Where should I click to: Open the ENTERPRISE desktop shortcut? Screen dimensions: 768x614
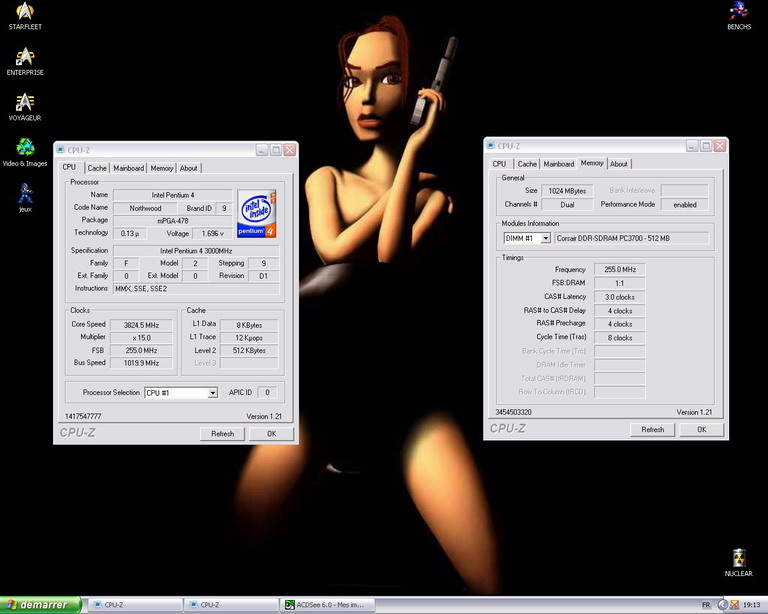pyautogui.click(x=25, y=62)
